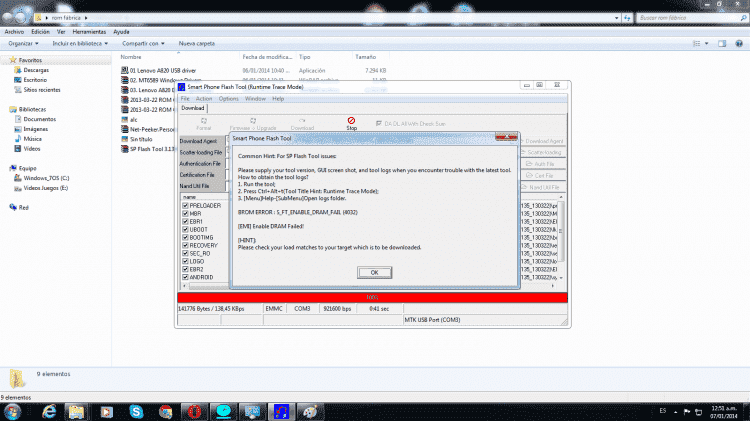Click OK in the error dialog

(374, 272)
